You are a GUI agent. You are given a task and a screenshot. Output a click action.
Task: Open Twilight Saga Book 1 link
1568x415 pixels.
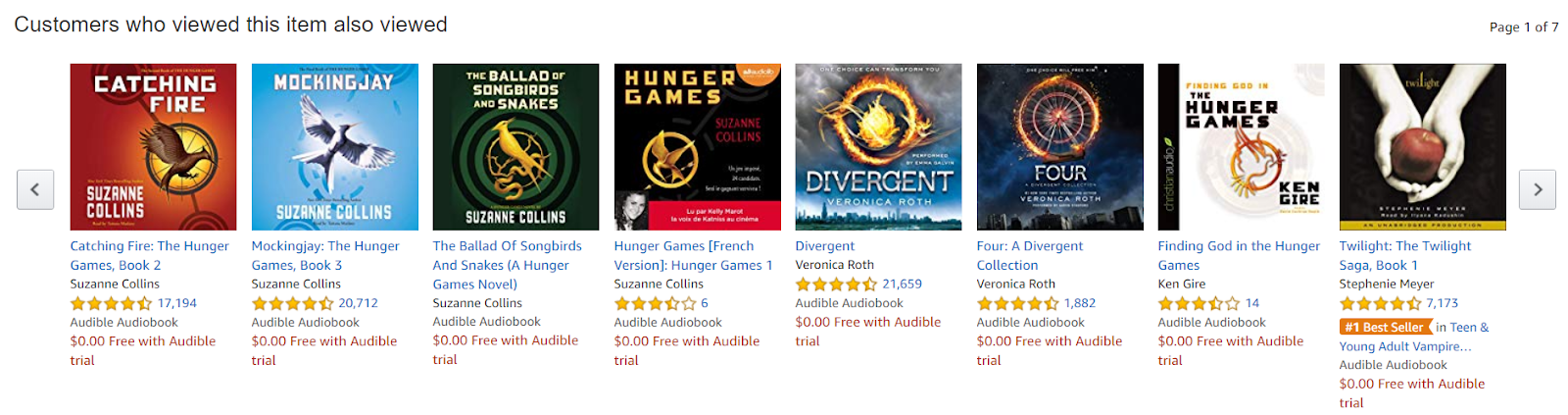pyautogui.click(x=1405, y=255)
